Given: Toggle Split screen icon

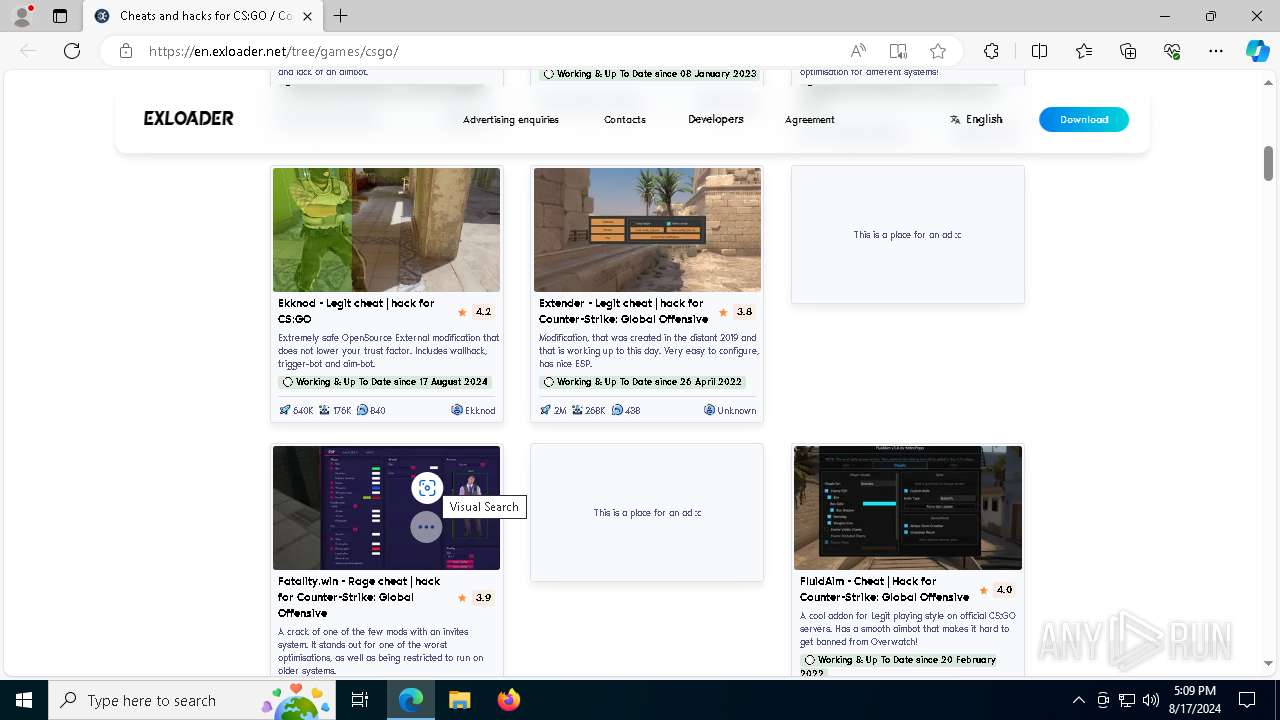Looking at the screenshot, I should click(1039, 51).
